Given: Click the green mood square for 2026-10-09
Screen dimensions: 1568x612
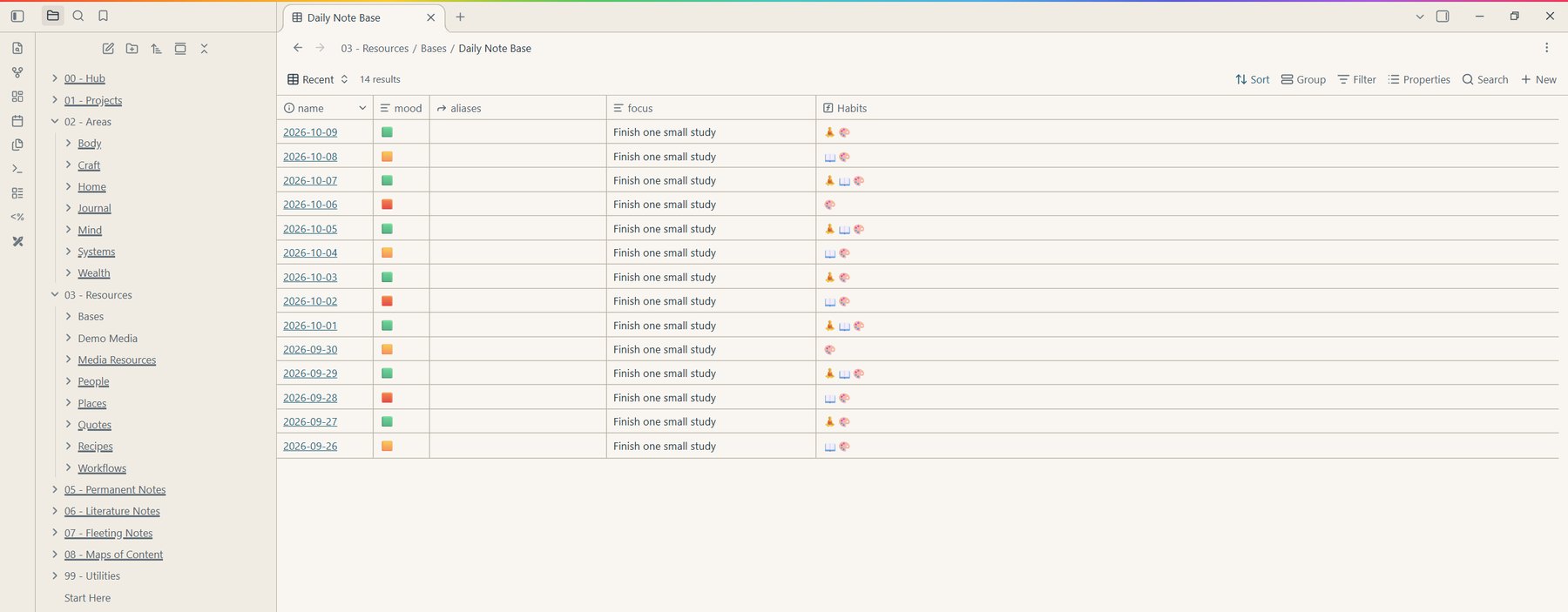Looking at the screenshot, I should point(387,132).
